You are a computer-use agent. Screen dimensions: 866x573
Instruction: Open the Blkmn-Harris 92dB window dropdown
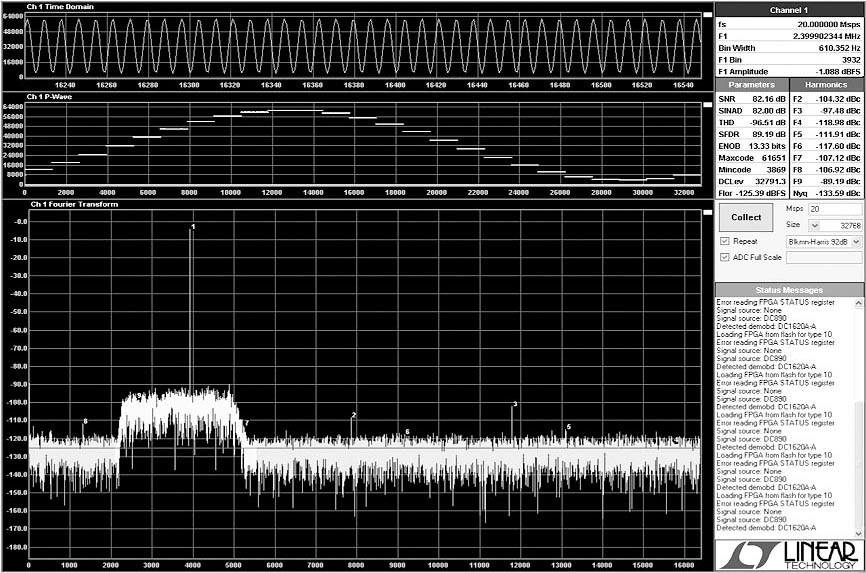(x=856, y=242)
